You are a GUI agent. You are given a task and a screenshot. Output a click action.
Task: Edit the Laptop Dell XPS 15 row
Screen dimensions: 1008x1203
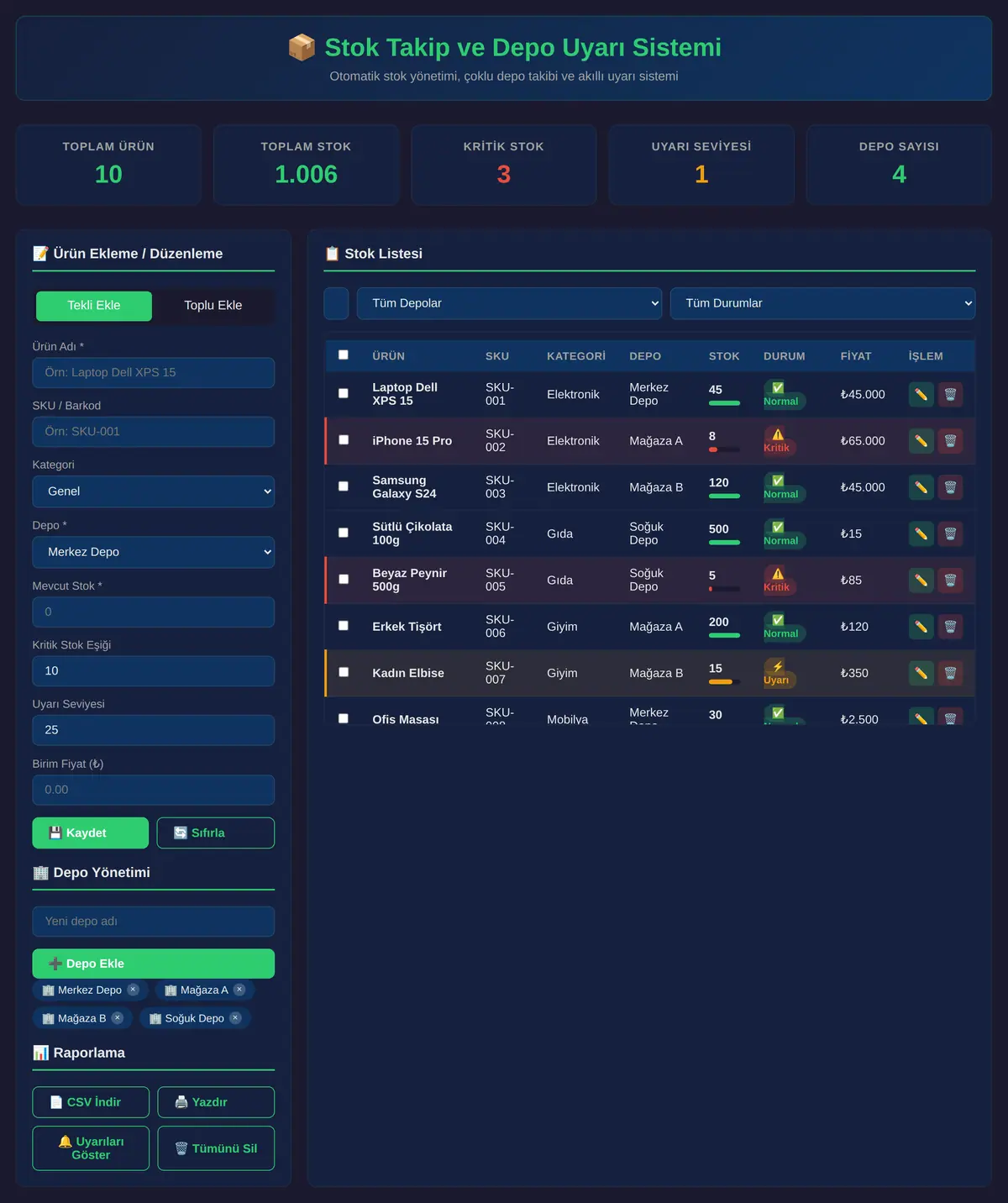coord(921,394)
